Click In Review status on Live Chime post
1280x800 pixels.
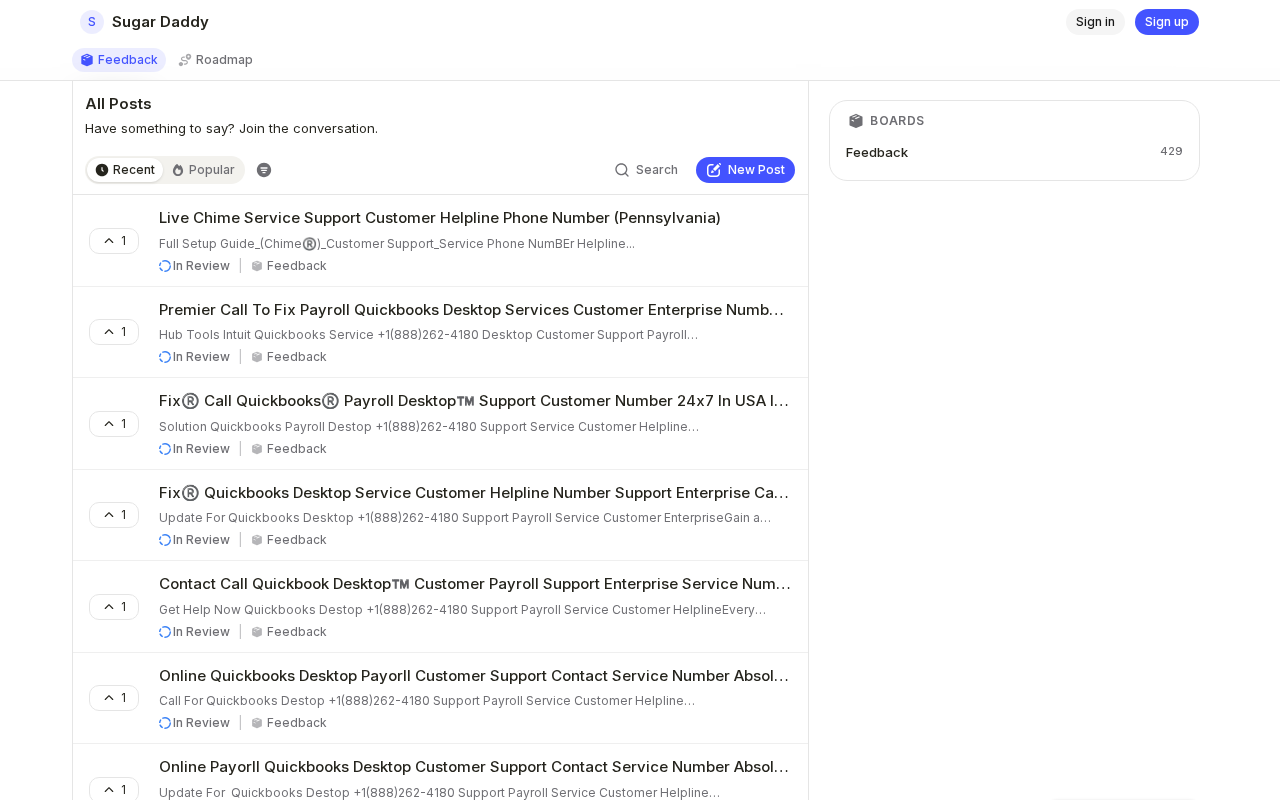194,266
